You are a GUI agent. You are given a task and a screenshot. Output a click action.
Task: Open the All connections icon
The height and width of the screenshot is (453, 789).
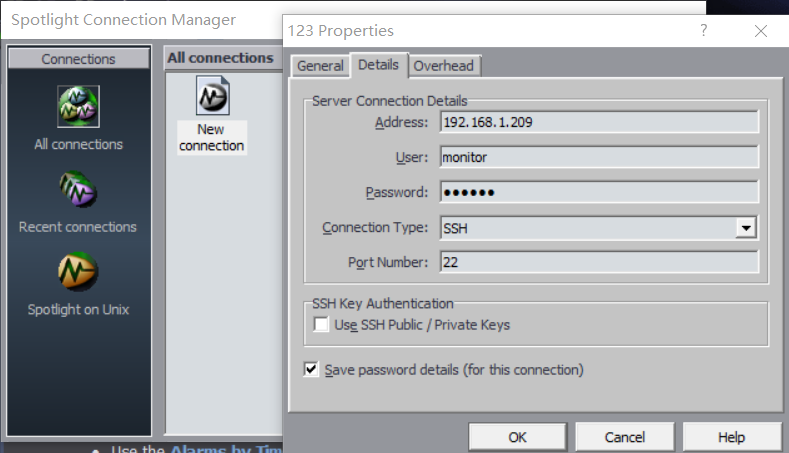78,107
